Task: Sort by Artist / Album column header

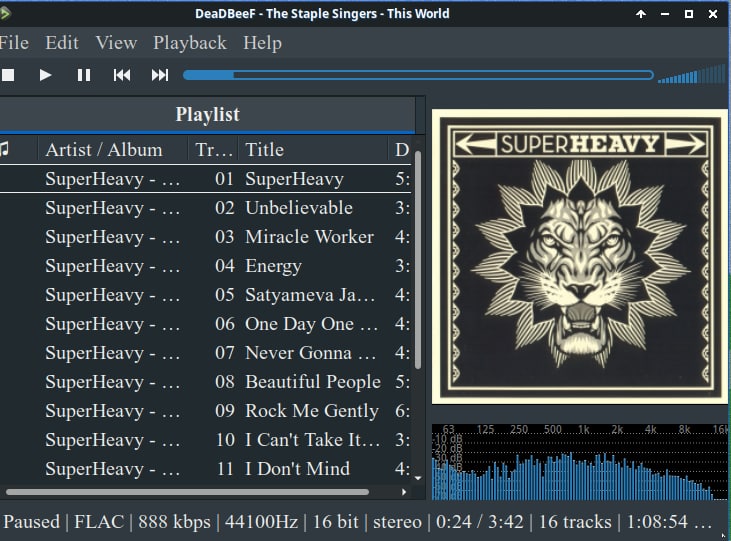Action: (112, 149)
